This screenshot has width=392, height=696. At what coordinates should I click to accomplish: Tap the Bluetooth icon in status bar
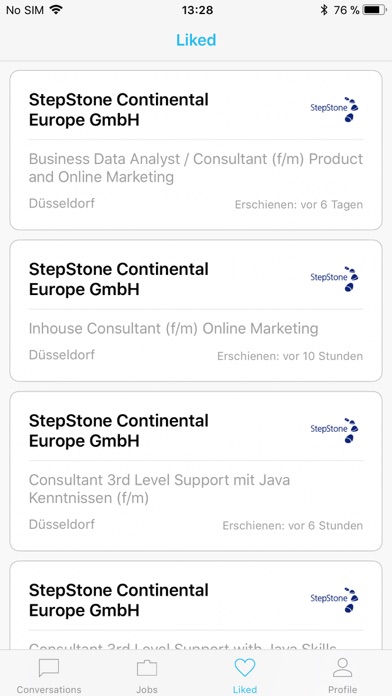click(x=324, y=10)
